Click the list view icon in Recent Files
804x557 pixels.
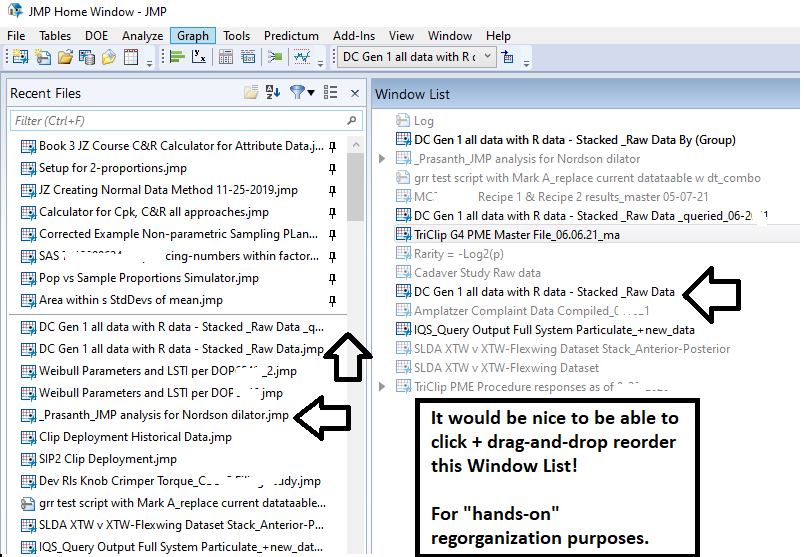point(330,92)
